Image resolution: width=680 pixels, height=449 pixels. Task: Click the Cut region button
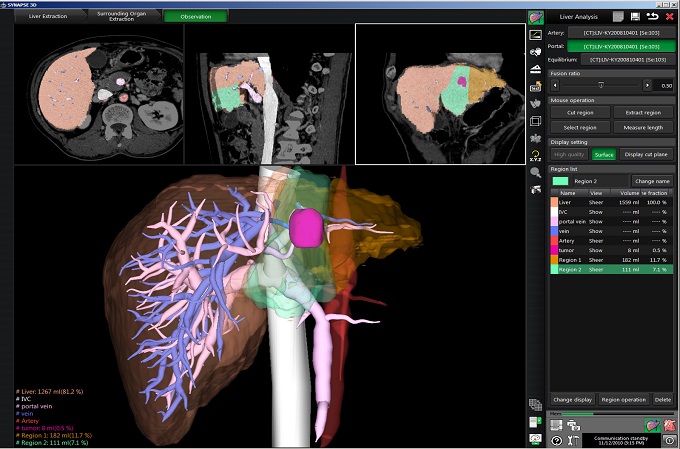coord(579,112)
